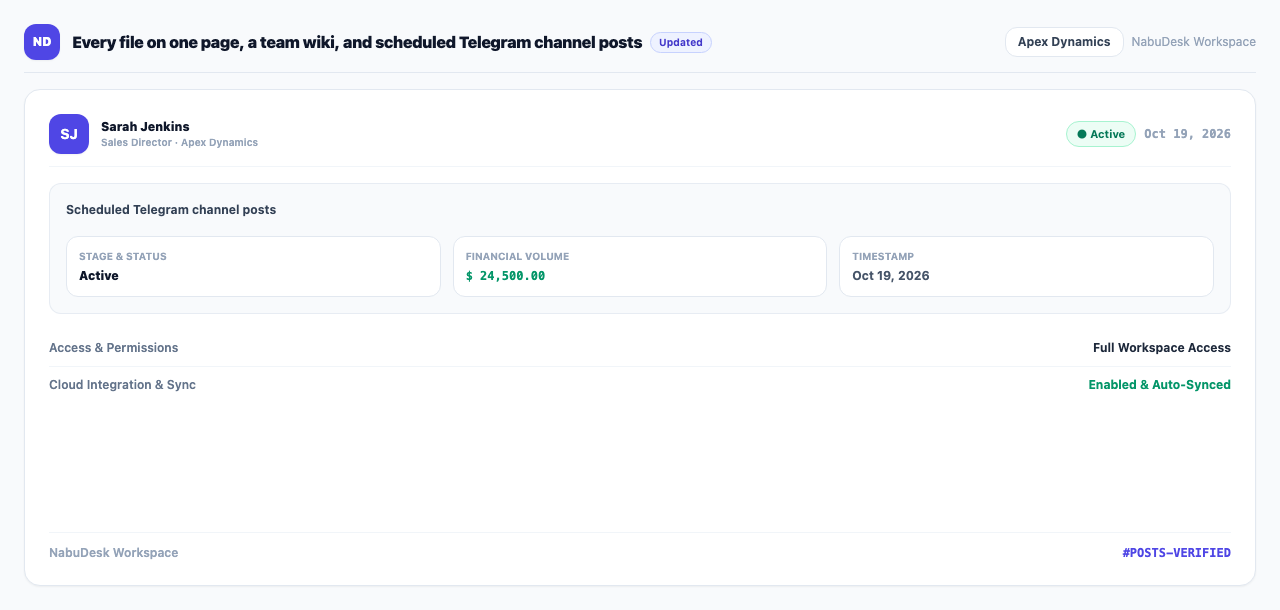The width and height of the screenshot is (1280, 610).
Task: Click the NabuDesk Workspace footer text
Action: [114, 553]
